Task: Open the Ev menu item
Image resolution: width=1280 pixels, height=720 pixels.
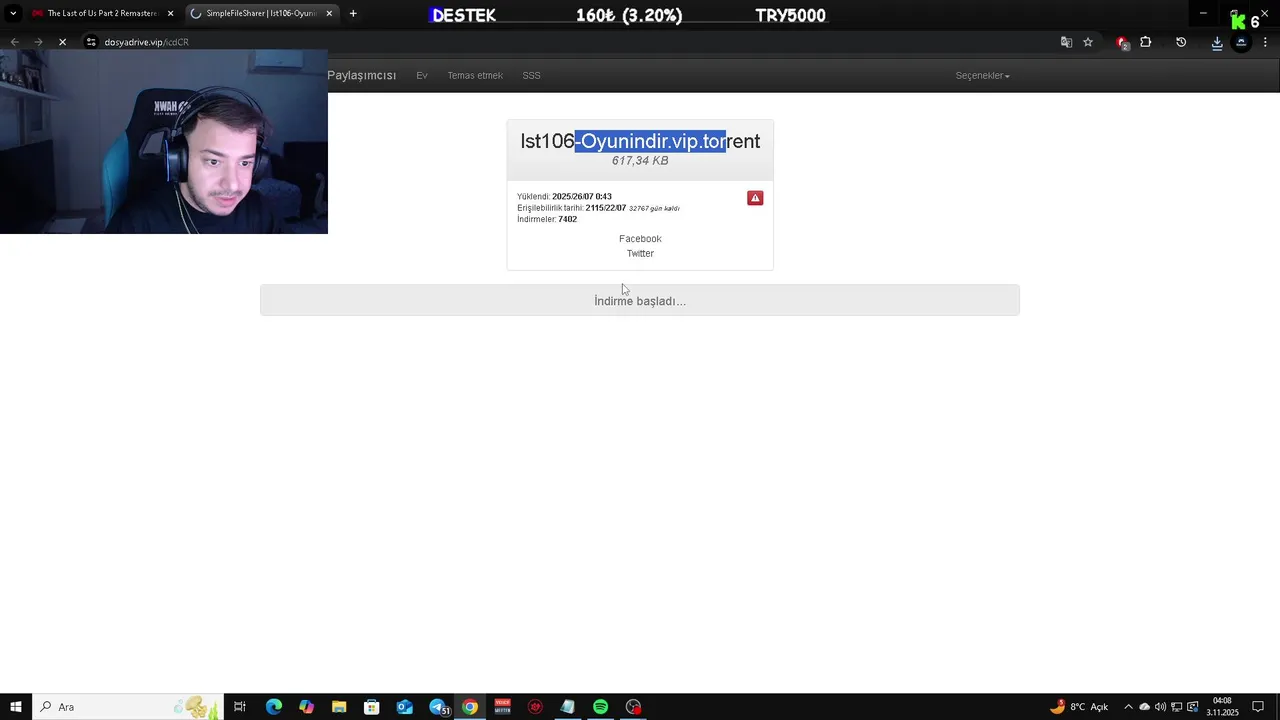Action: (422, 76)
